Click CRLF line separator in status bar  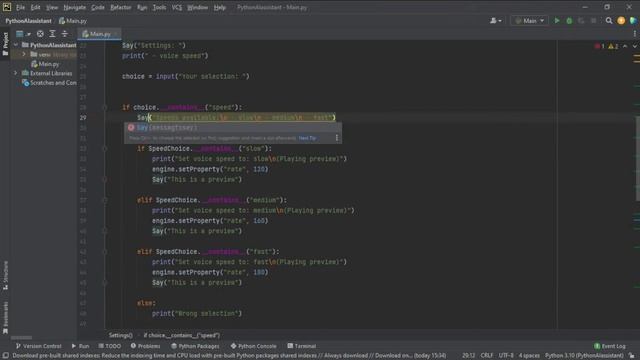click(x=487, y=356)
